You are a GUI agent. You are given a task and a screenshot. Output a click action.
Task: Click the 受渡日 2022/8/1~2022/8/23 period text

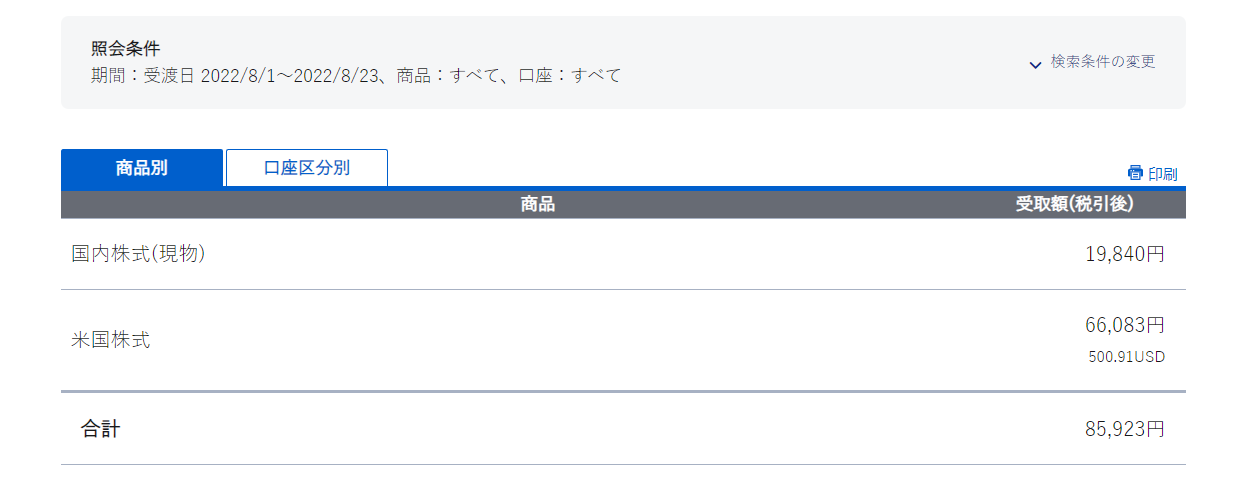pyautogui.click(x=264, y=75)
